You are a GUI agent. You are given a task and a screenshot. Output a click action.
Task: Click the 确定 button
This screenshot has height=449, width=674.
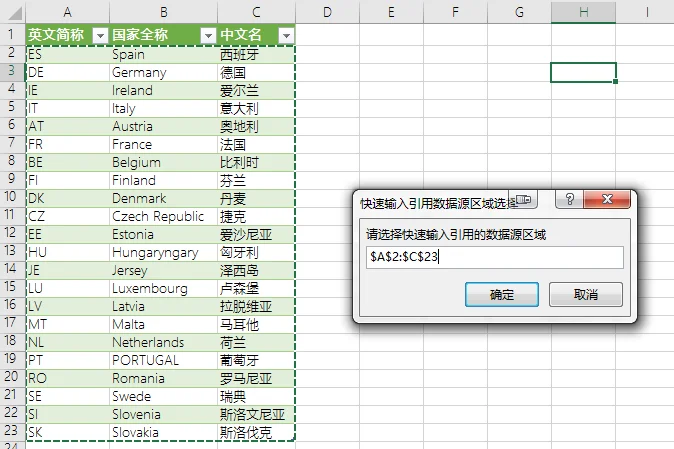point(502,295)
